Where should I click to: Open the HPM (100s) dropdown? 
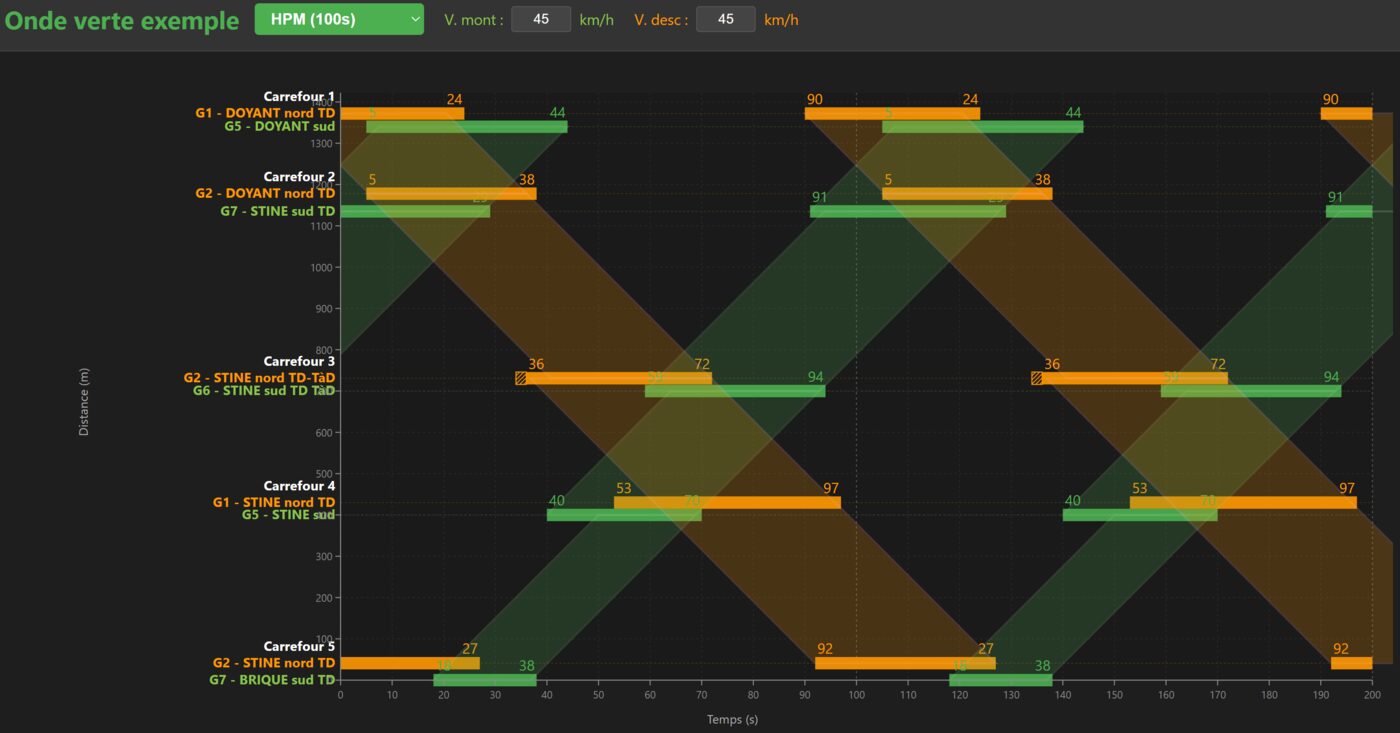[x=339, y=19]
